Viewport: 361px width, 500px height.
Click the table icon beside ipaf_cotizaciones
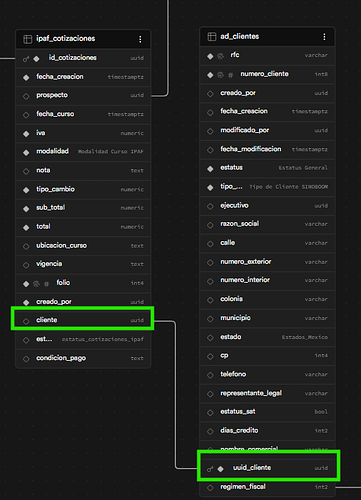click(27, 39)
